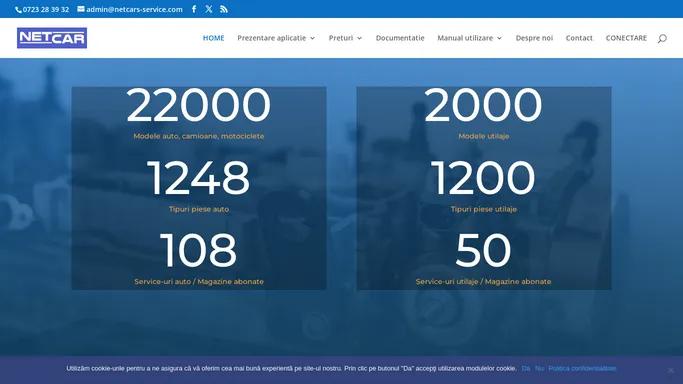This screenshot has width=683, height=384.
Task: Click 'Service-uri auto / Magazine abonate' label
Action: pos(199,281)
